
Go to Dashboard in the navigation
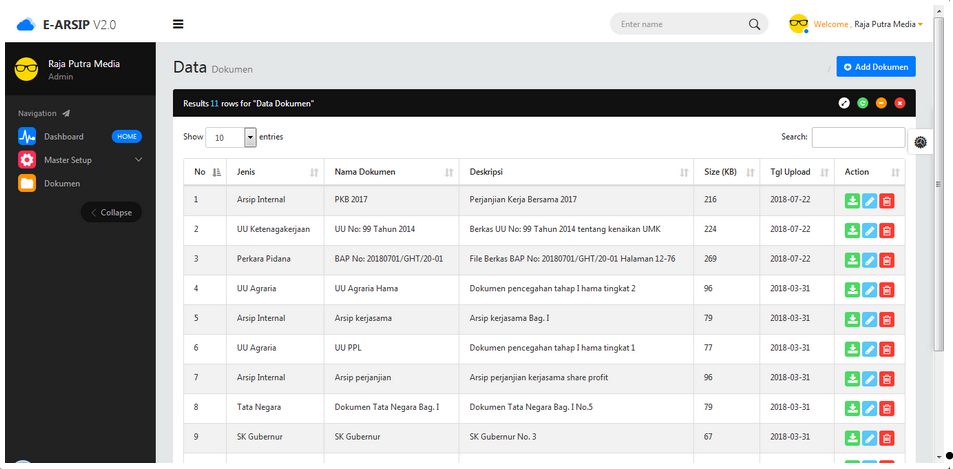[64, 136]
